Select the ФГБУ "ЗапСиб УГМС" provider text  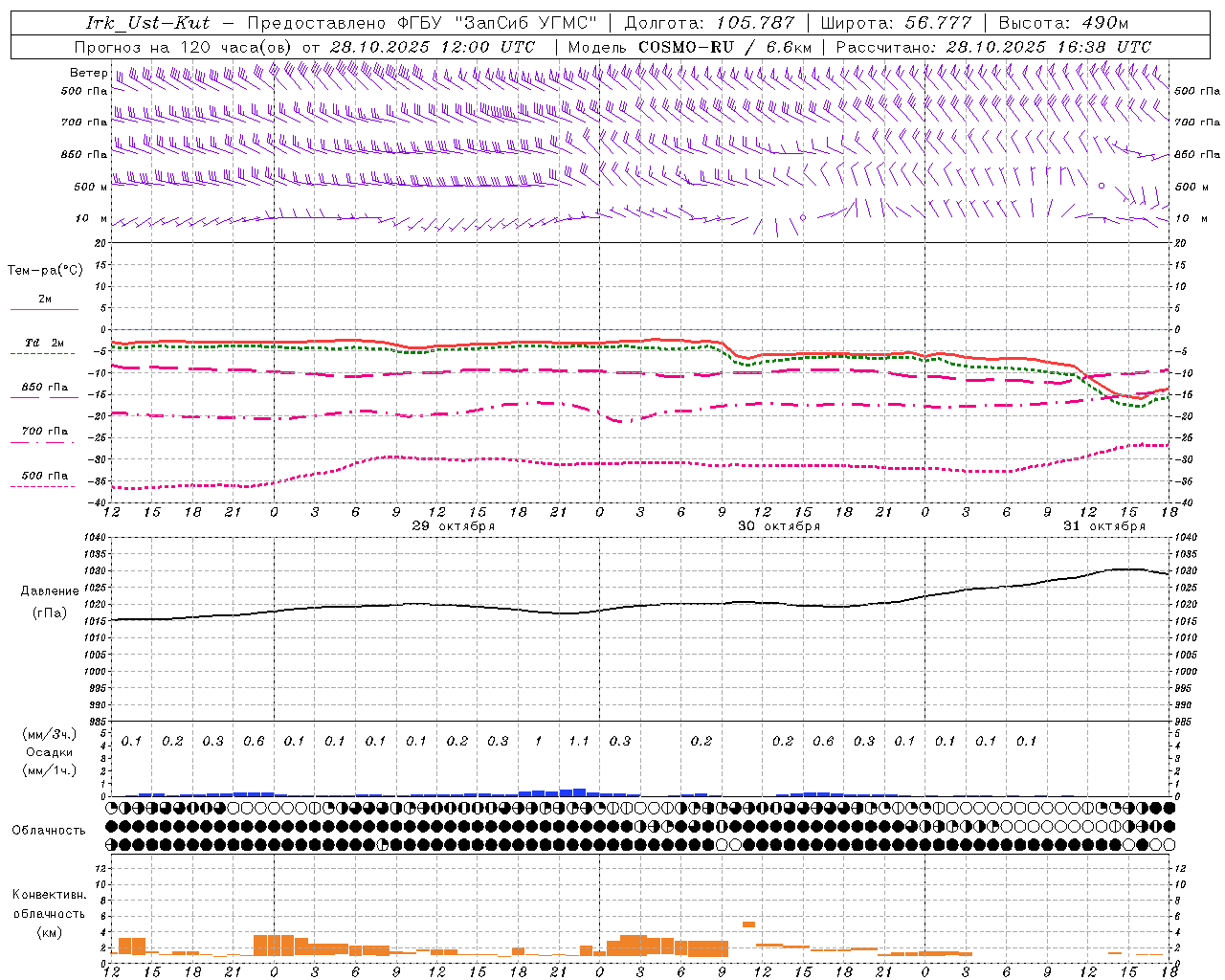tap(499, 23)
